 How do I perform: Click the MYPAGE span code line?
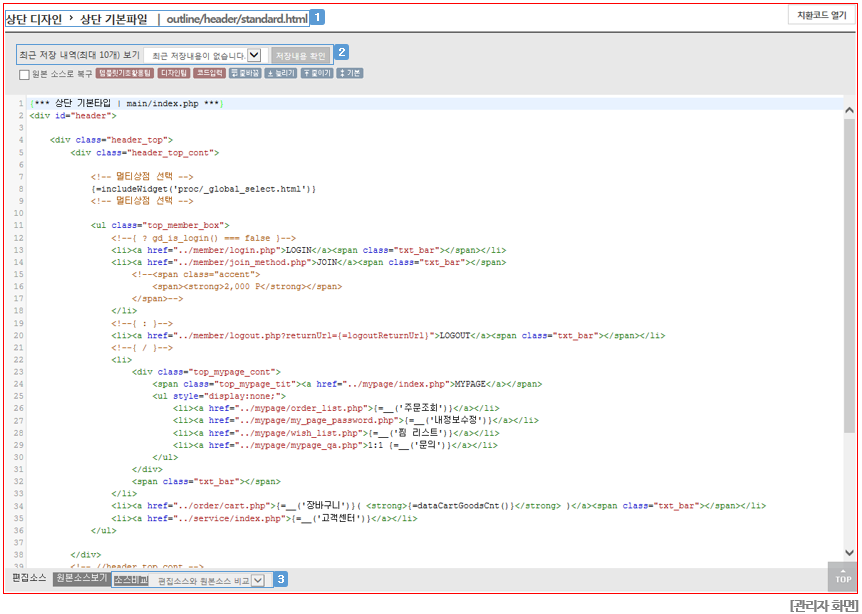[x=347, y=384]
